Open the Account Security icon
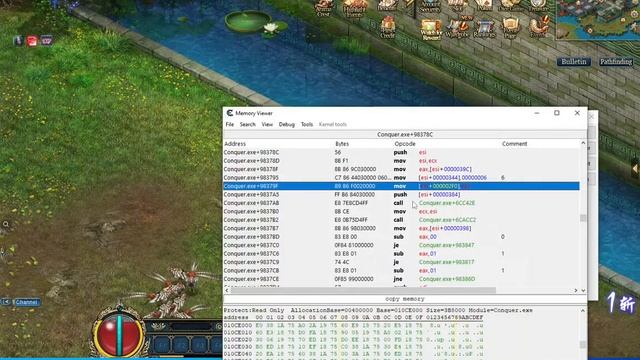 (x=430, y=6)
